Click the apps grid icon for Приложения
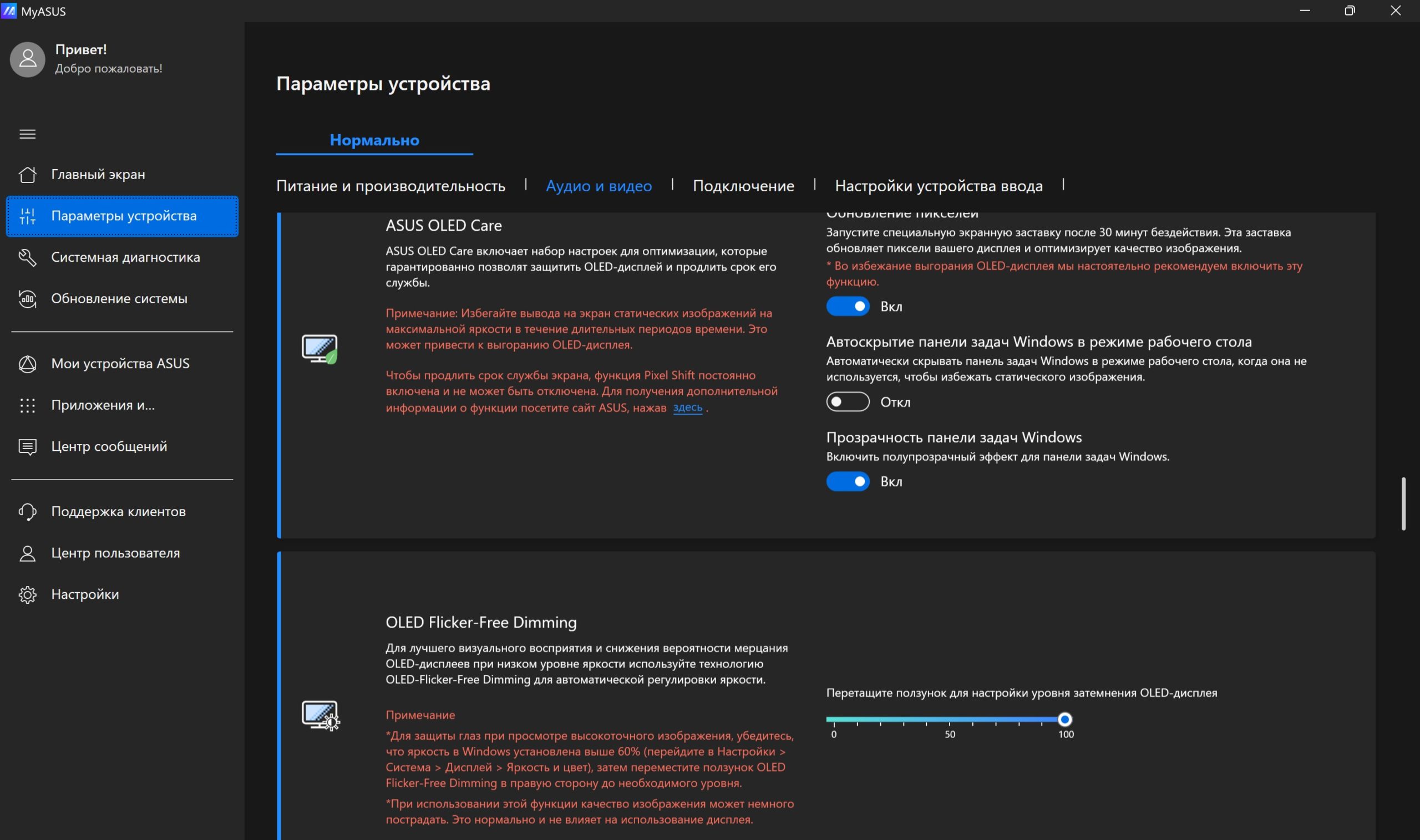The height and width of the screenshot is (840, 1420). pos(27,405)
